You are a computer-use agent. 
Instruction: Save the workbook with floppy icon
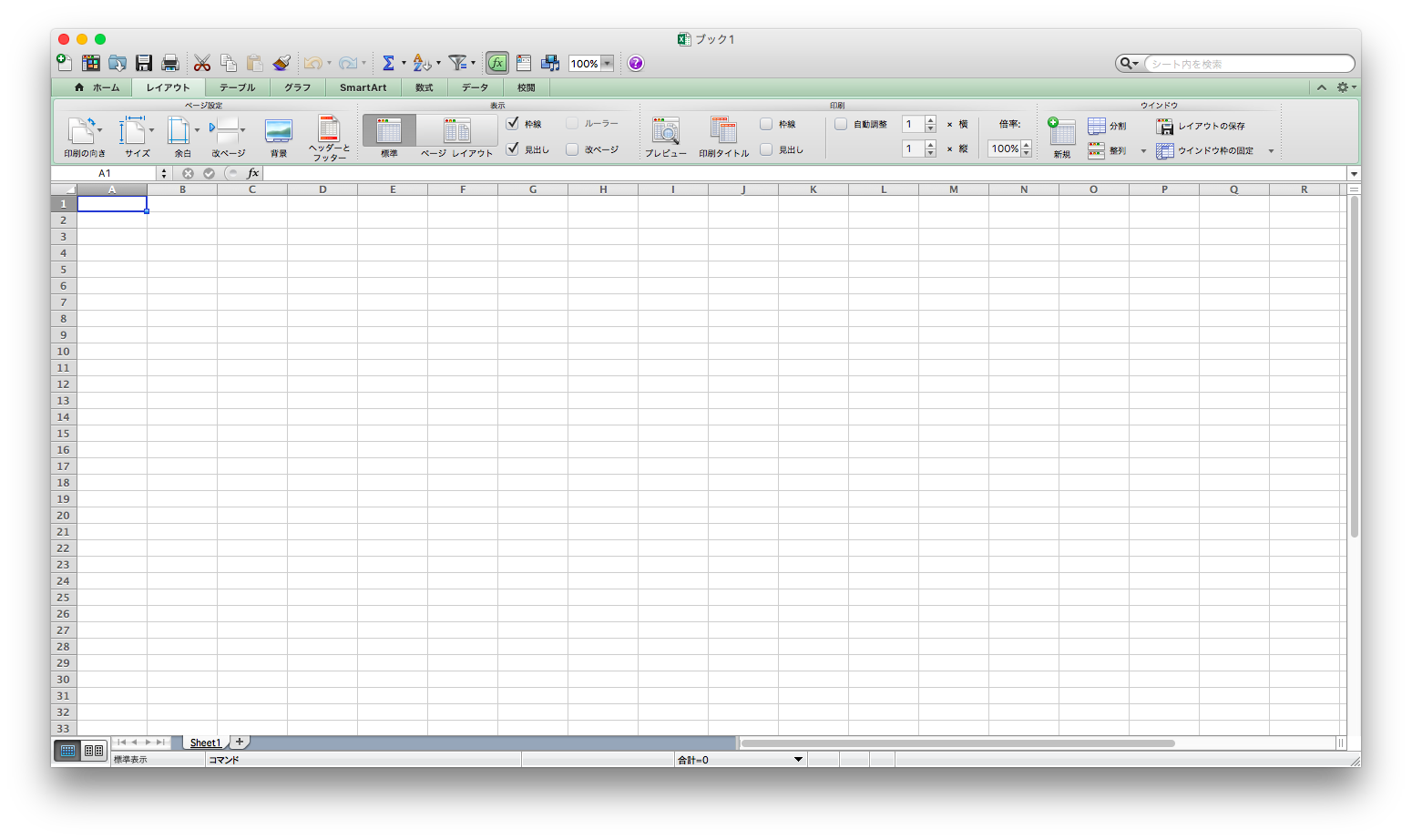(144, 63)
